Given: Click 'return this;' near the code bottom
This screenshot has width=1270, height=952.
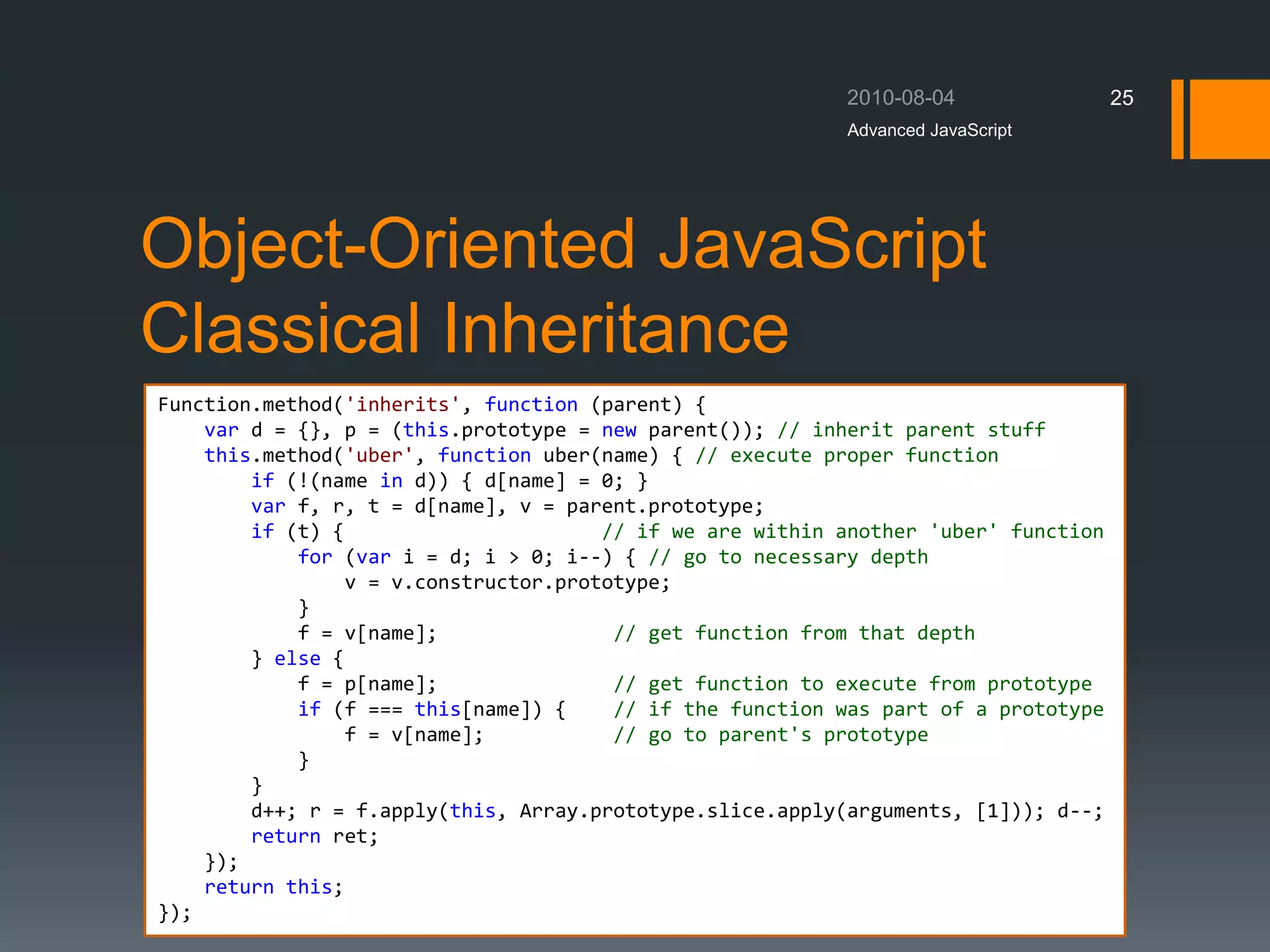Looking at the screenshot, I should click(273, 888).
